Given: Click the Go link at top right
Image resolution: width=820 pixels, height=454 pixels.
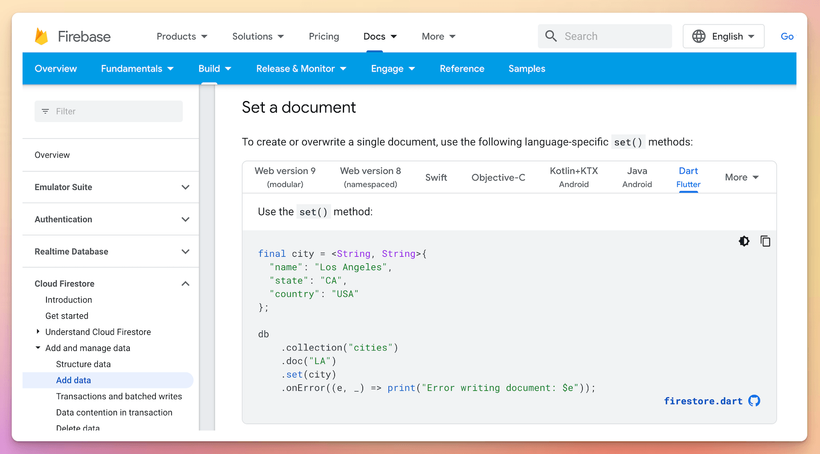Looking at the screenshot, I should click(787, 36).
